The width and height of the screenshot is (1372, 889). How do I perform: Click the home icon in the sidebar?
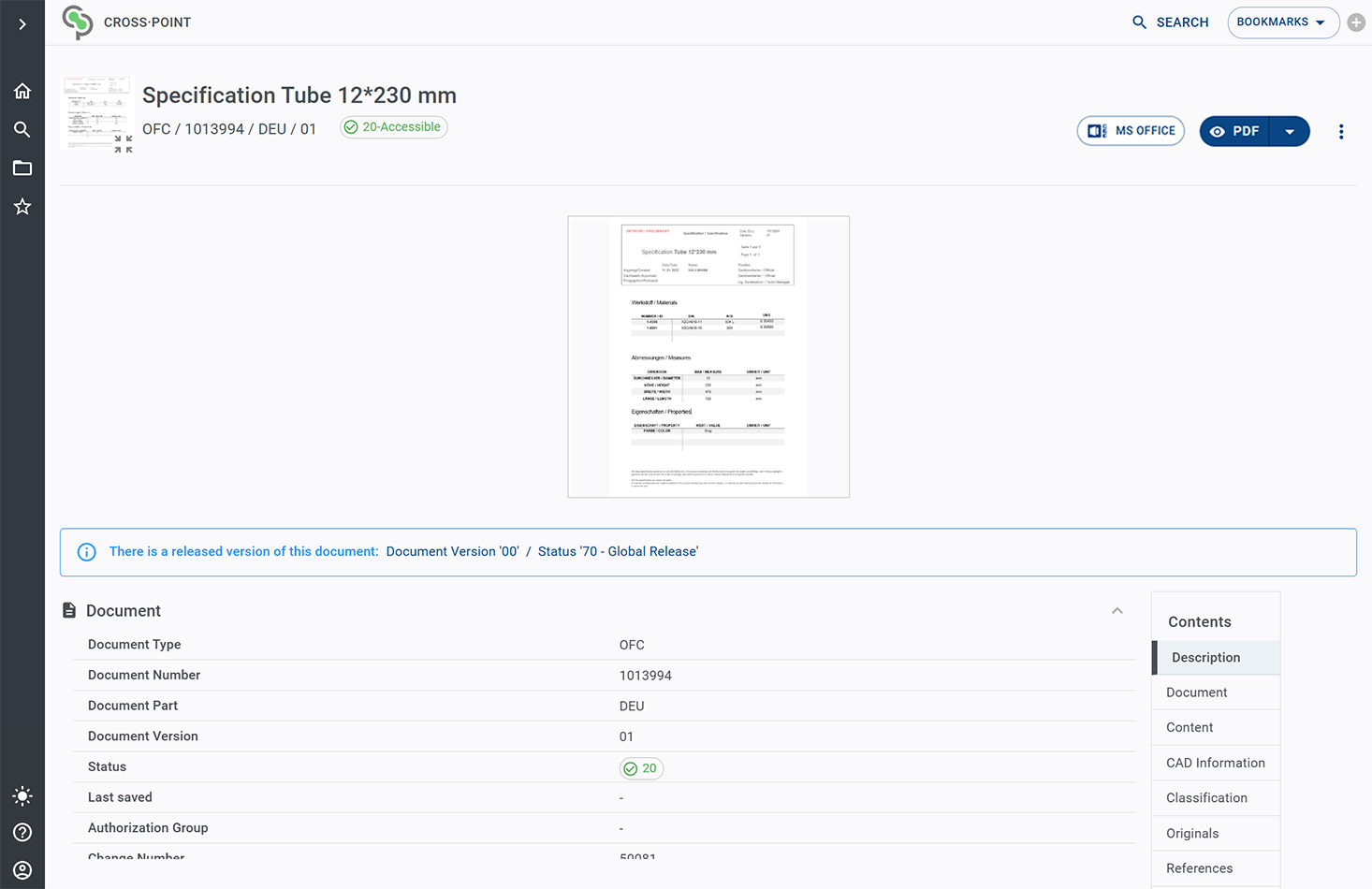22,91
